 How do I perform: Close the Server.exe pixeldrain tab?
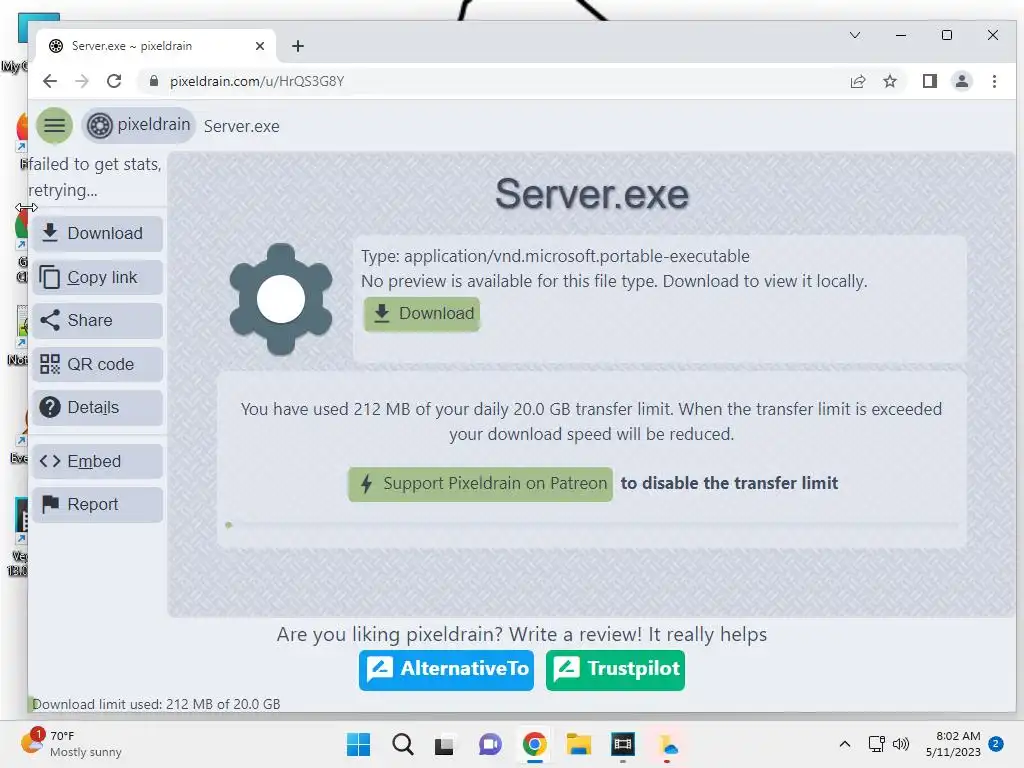pos(260,46)
